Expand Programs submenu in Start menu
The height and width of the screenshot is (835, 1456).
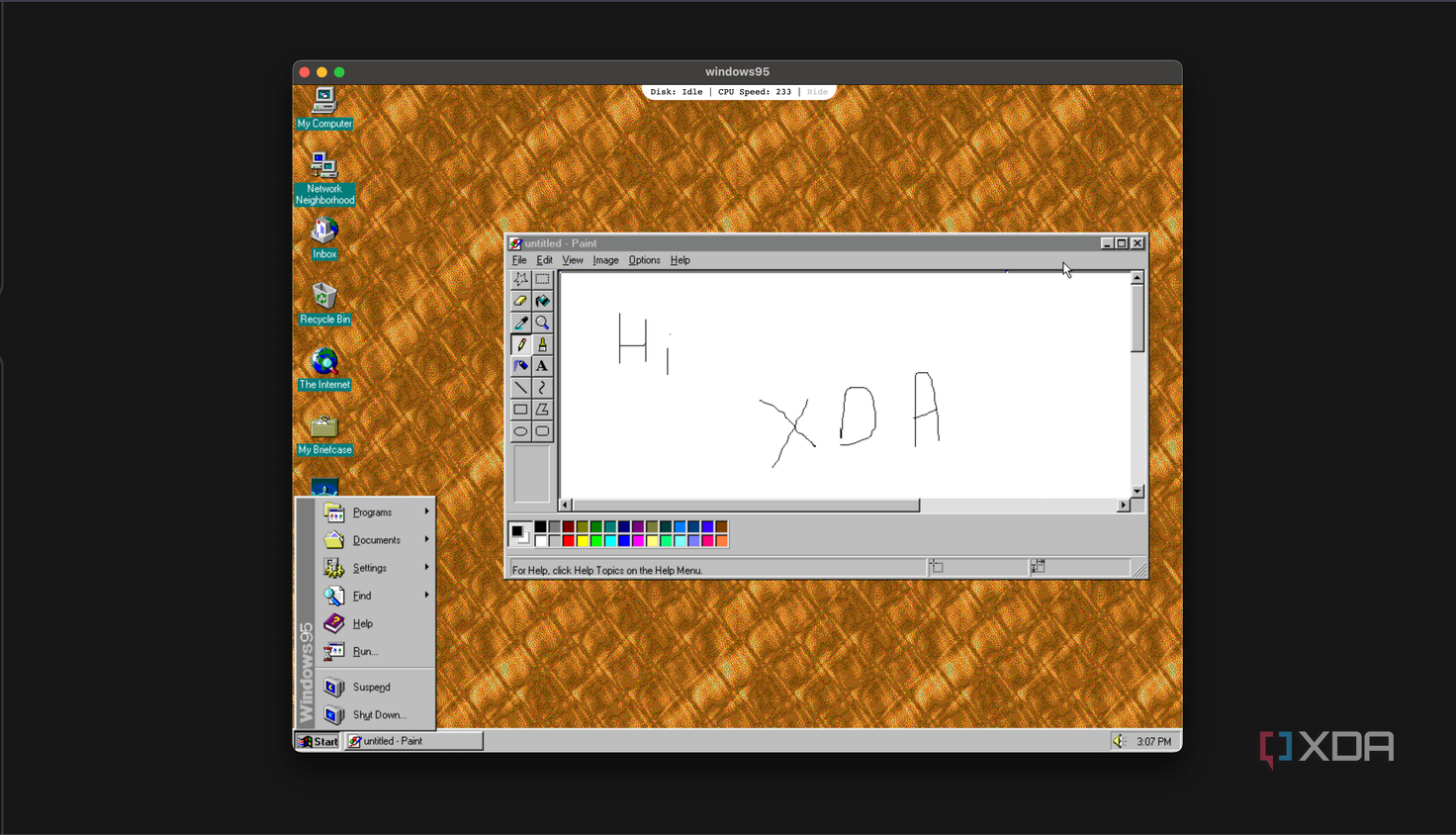(376, 512)
